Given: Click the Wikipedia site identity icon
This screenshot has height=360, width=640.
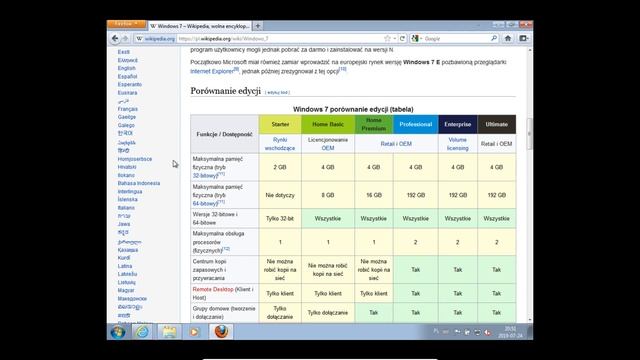Looking at the screenshot, I should pyautogui.click(x=155, y=38).
